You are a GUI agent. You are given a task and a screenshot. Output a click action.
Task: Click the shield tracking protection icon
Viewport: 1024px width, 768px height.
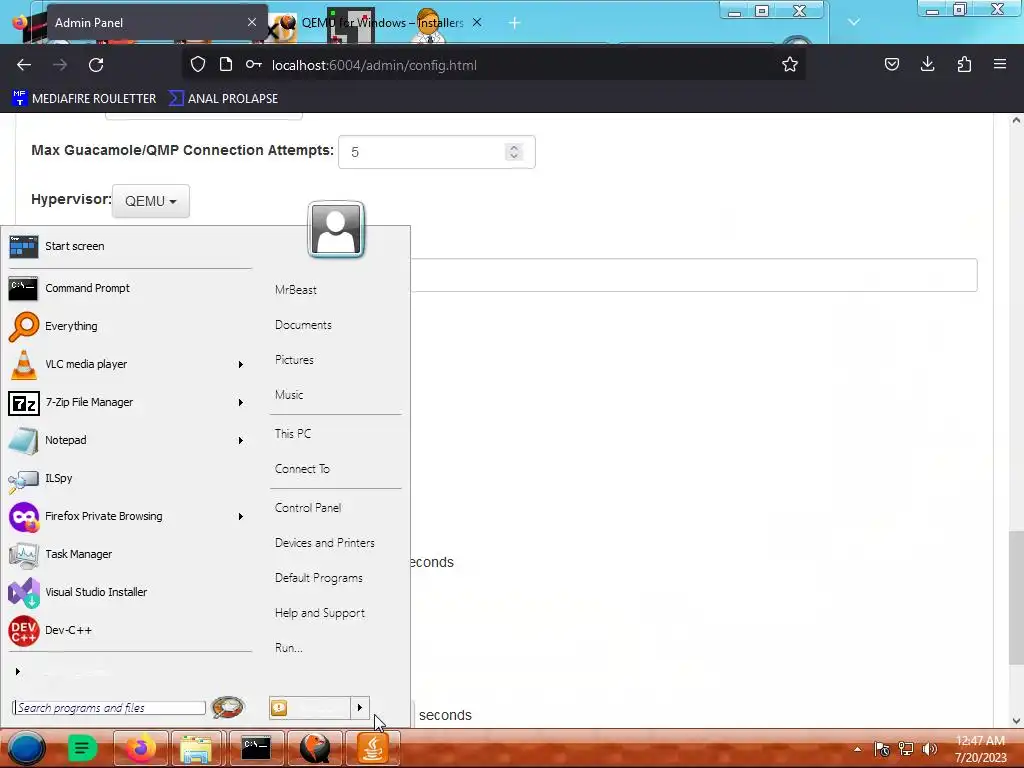click(x=198, y=65)
